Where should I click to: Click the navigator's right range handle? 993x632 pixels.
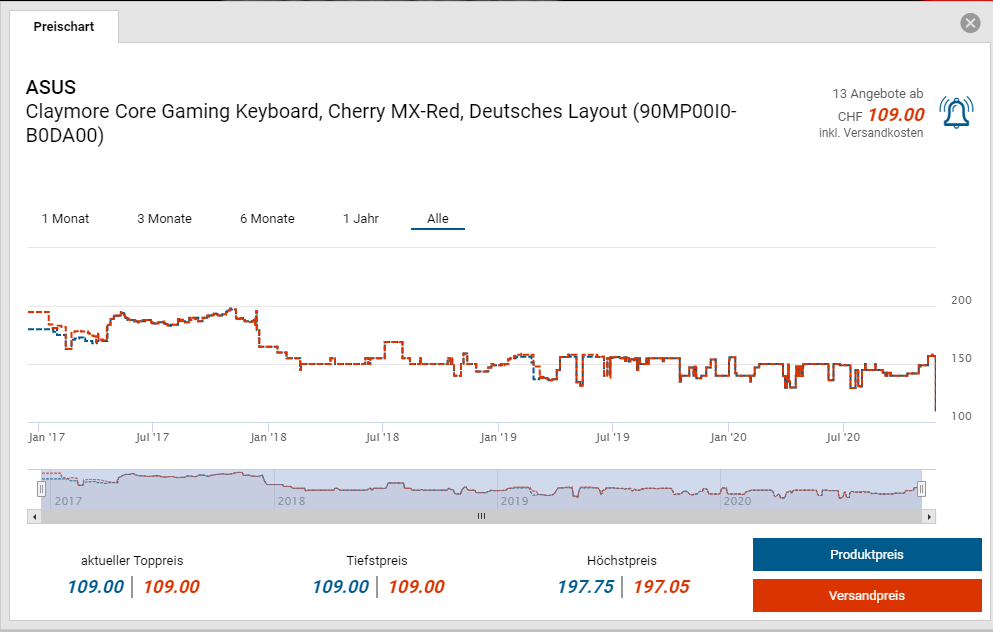(922, 489)
